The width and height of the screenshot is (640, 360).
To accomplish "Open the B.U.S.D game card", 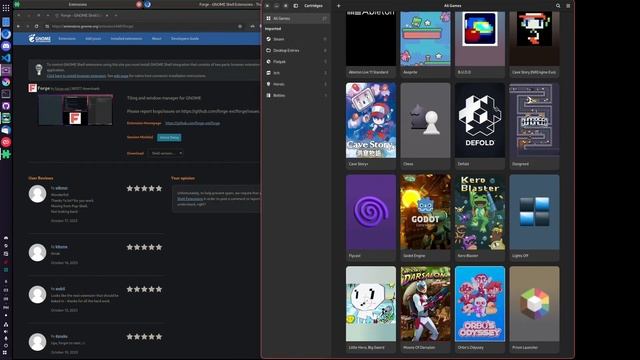I will pos(480,44).
